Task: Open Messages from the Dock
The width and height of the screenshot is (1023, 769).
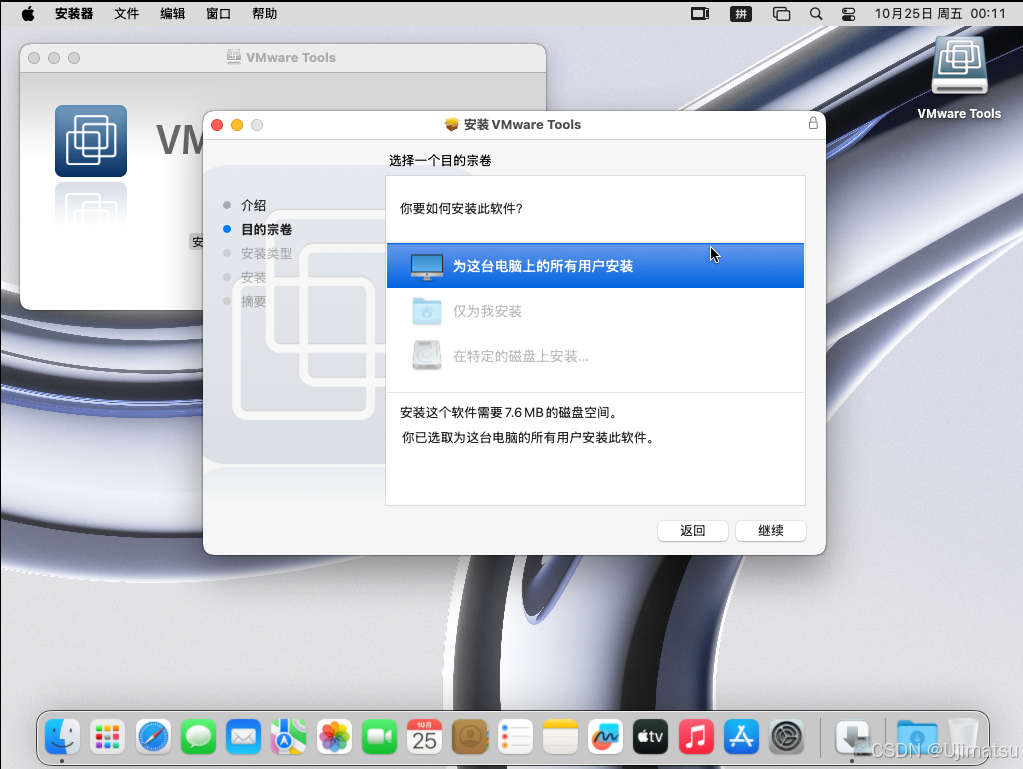Action: click(198, 737)
